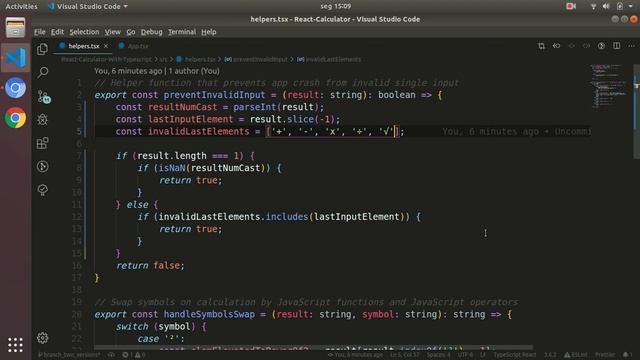Change the LF end-of-line sequence
Viewport: 640px width, 360px height.
tap(483, 355)
